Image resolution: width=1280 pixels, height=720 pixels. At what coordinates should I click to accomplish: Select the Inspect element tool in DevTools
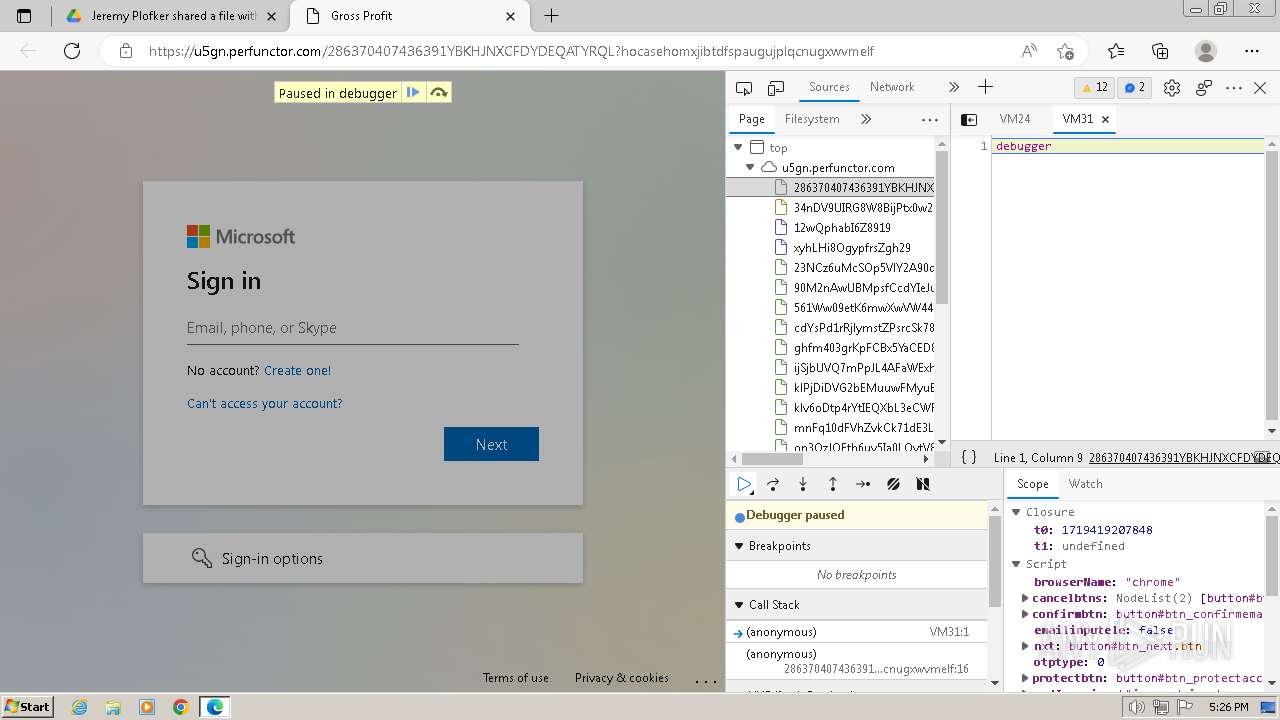743,88
